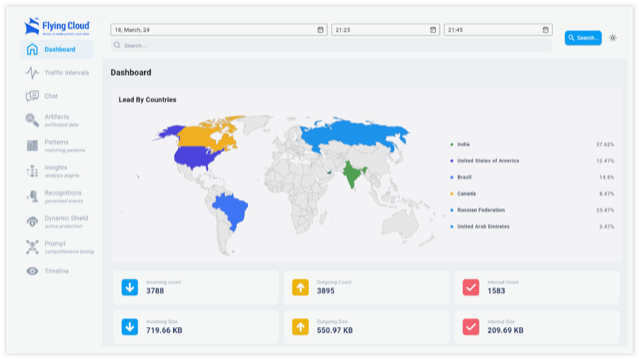Click the Incoming Size down-arrow icon

(x=130, y=327)
